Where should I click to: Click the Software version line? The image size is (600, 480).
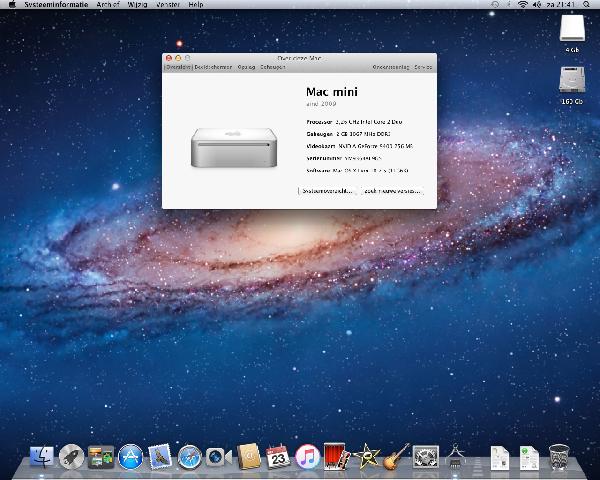357,170
